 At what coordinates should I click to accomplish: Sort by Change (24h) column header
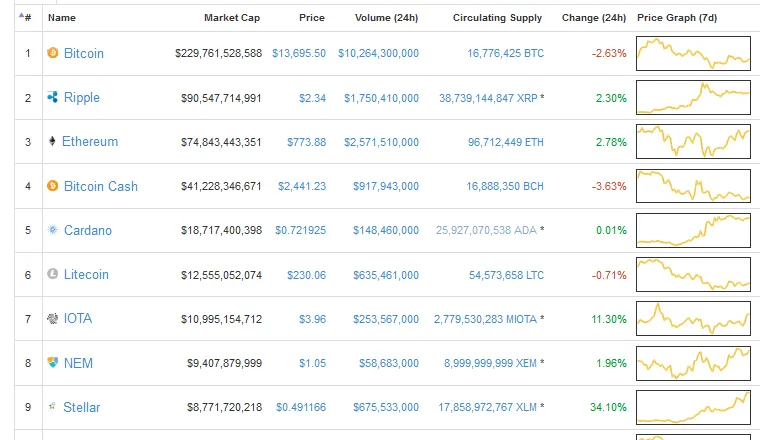(x=594, y=18)
